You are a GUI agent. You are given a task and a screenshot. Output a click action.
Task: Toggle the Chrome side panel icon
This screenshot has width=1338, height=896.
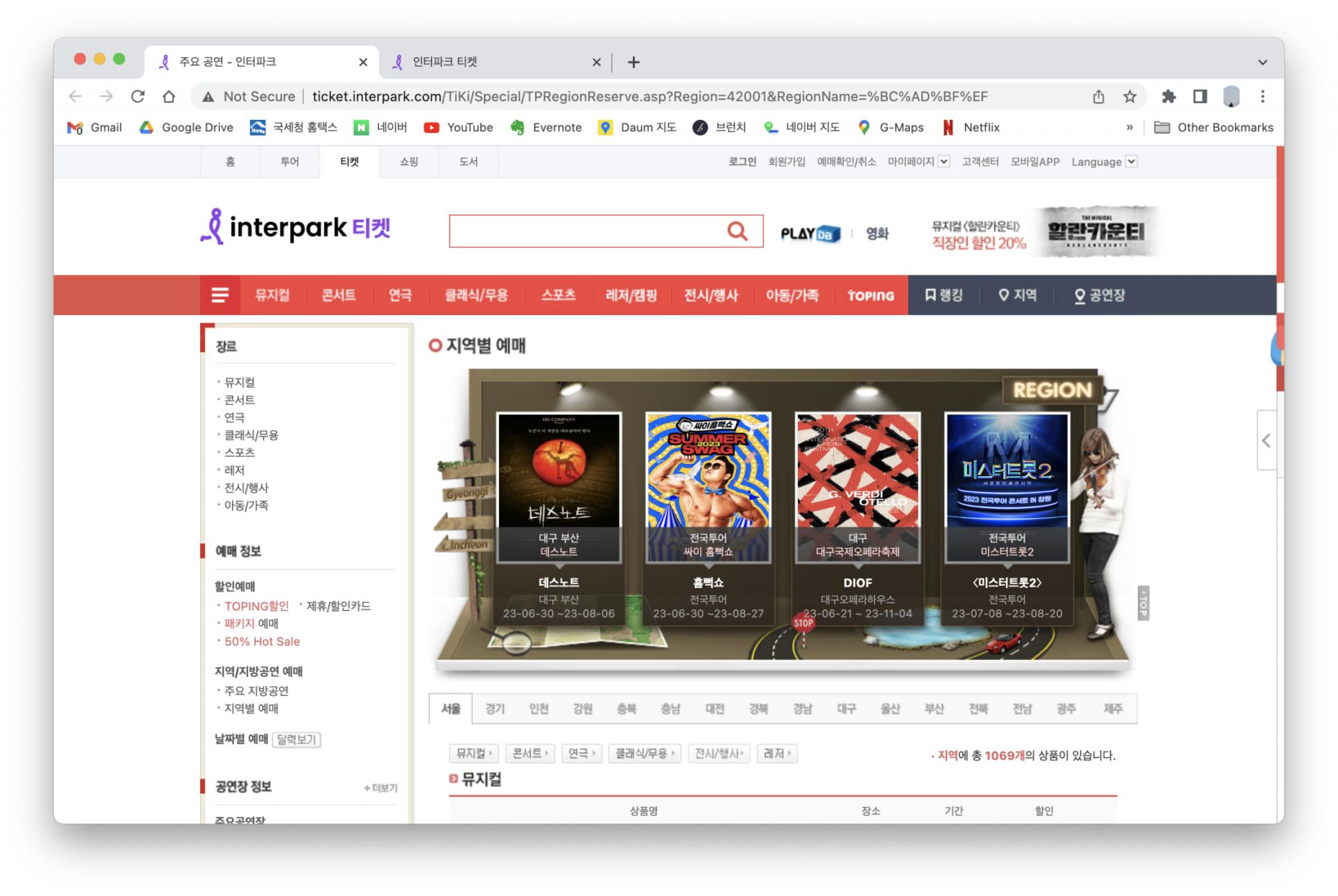coord(1200,97)
